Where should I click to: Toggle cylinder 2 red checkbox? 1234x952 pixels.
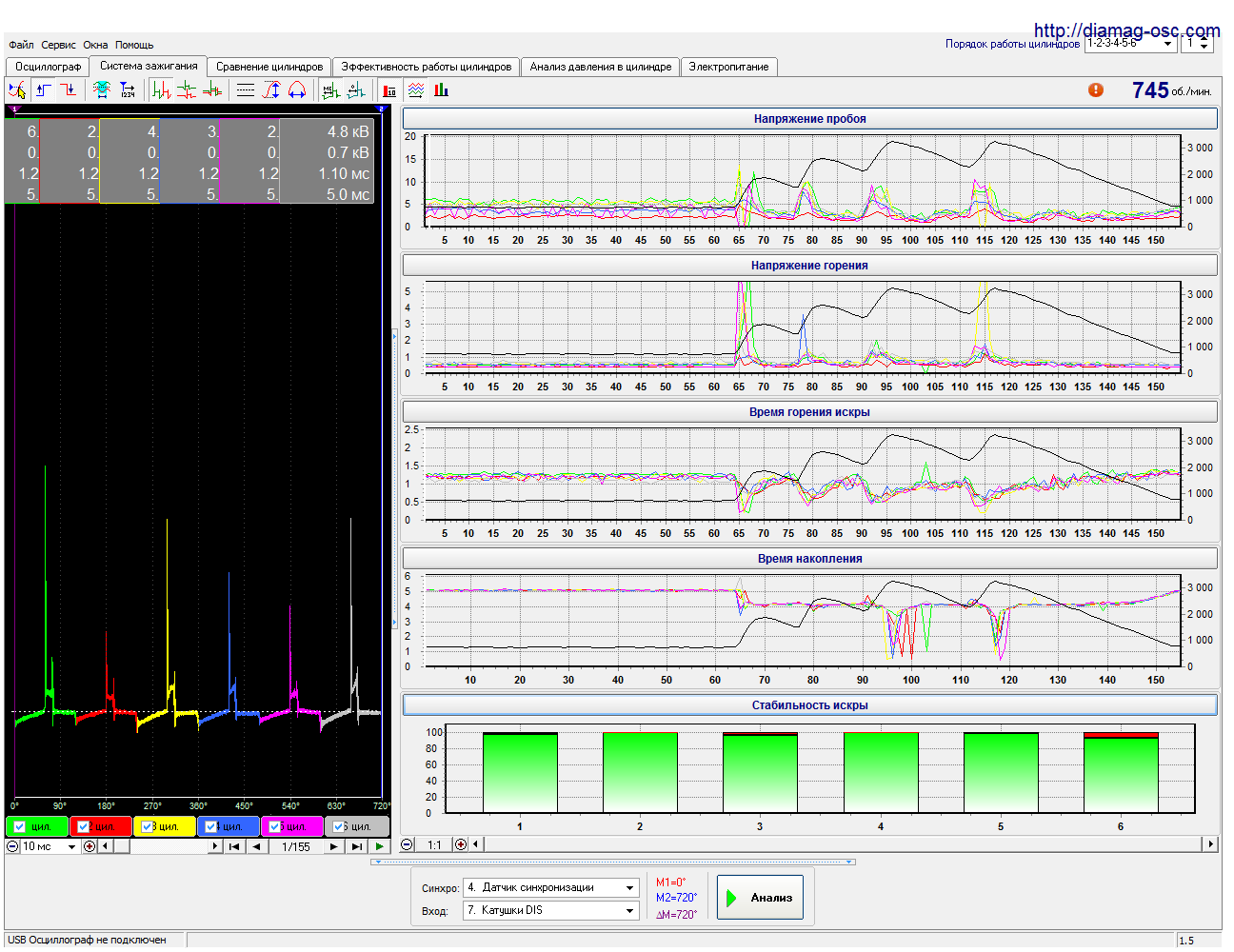[x=84, y=826]
